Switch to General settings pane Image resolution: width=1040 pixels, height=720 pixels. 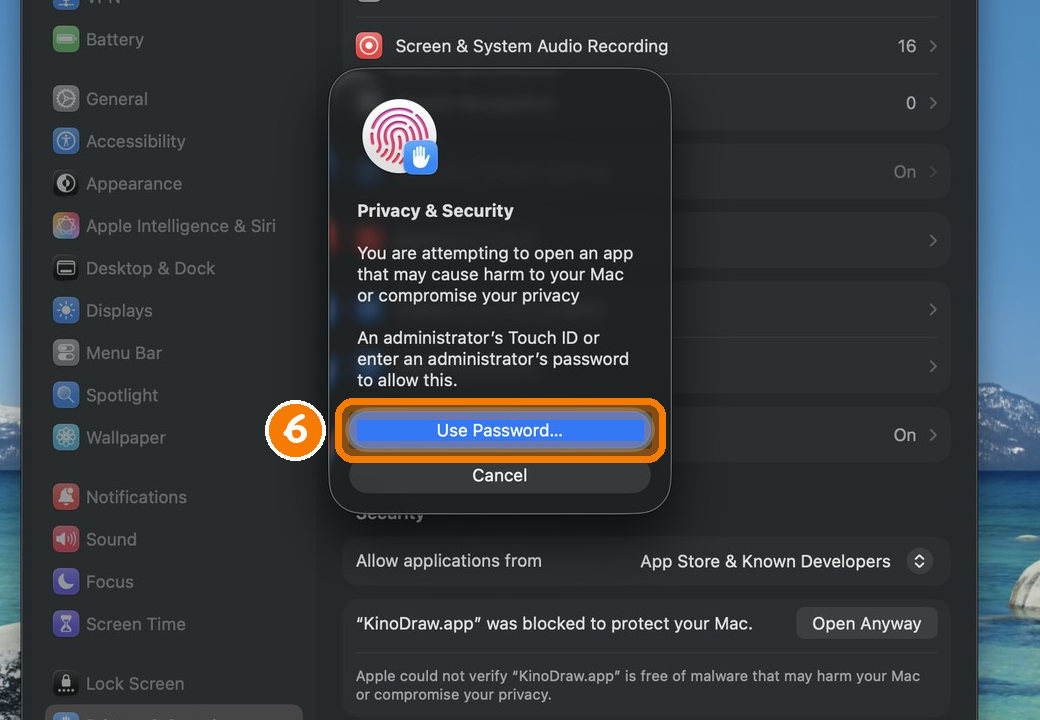coord(117,99)
